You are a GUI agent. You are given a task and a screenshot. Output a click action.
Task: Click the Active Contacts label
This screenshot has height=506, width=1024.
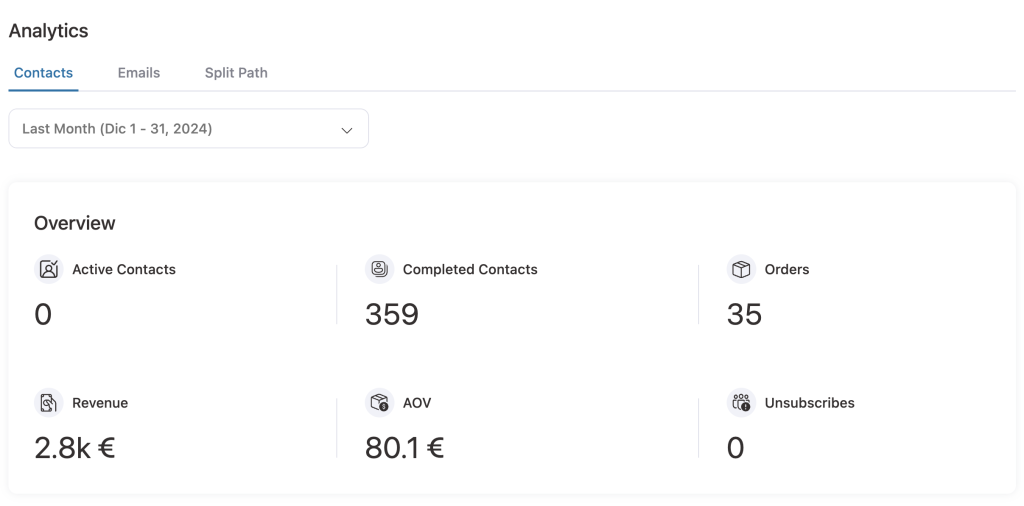point(124,269)
